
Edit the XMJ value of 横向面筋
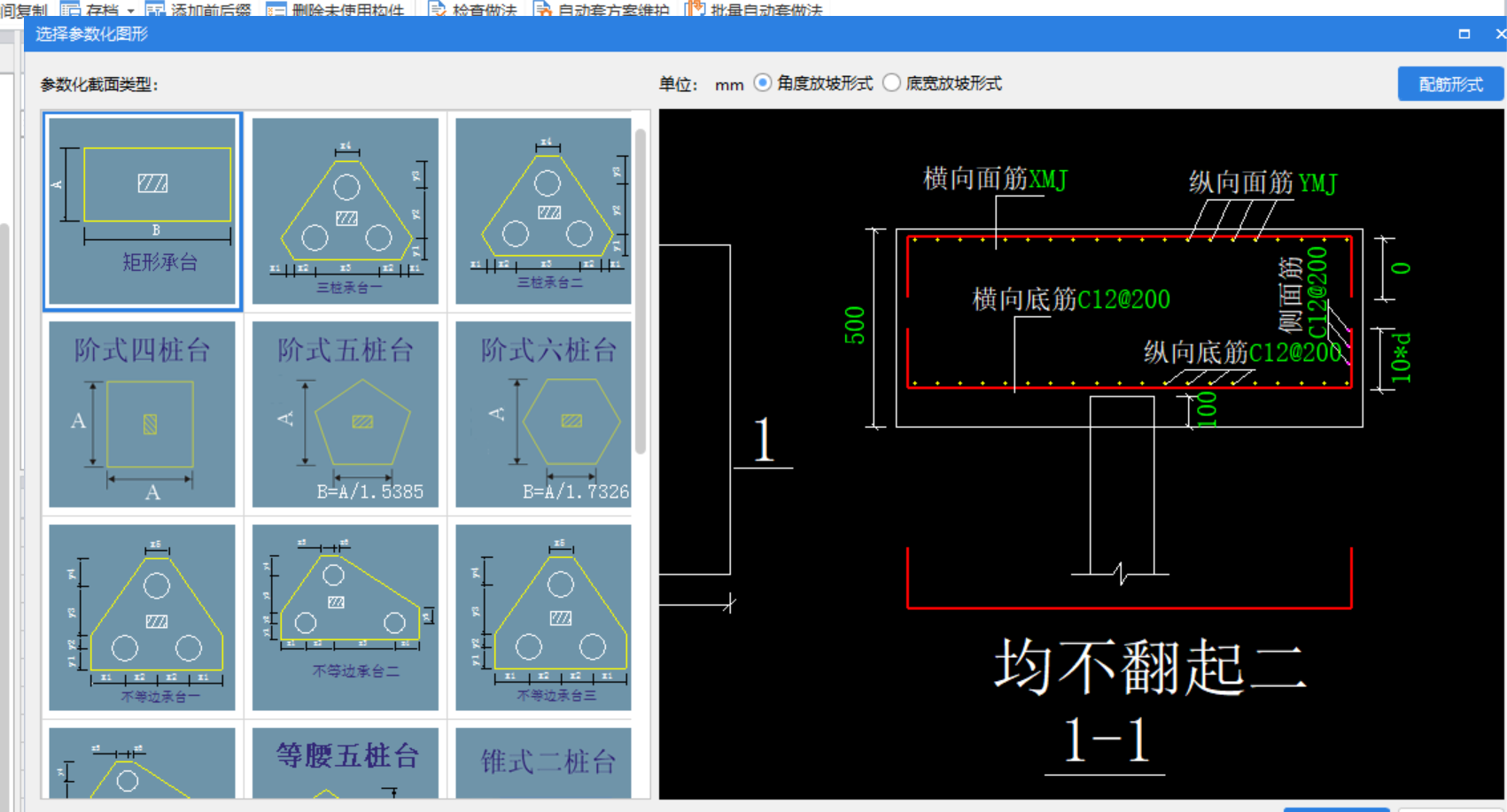1048,180
